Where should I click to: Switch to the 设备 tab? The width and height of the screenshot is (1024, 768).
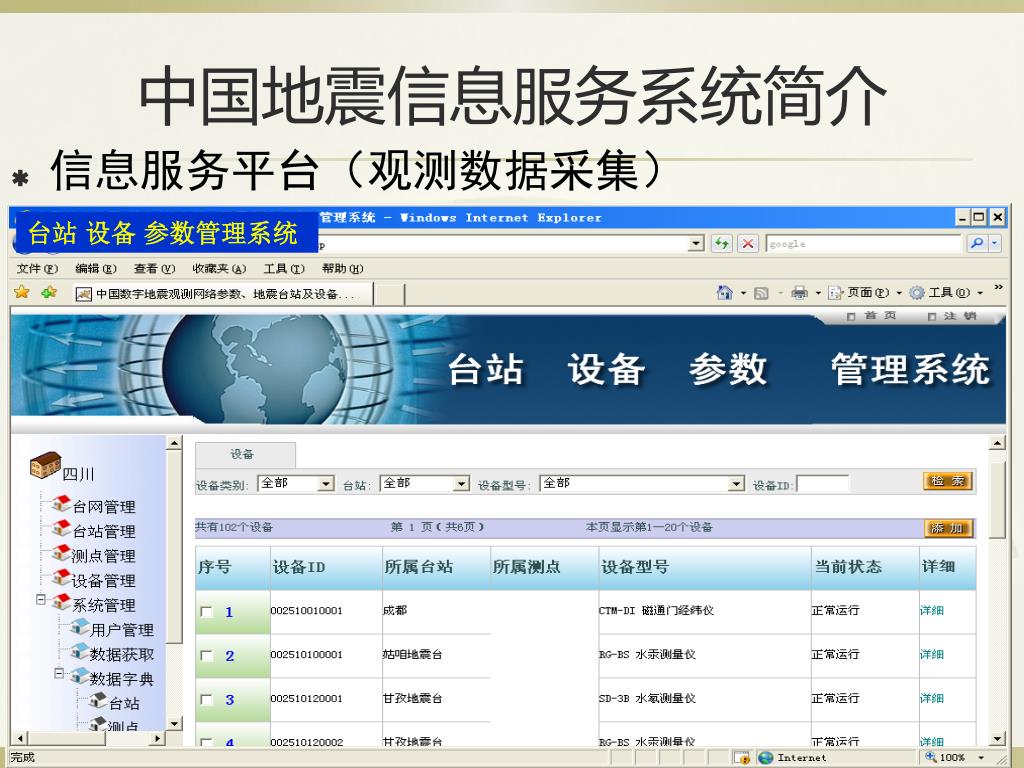pyautogui.click(x=245, y=455)
